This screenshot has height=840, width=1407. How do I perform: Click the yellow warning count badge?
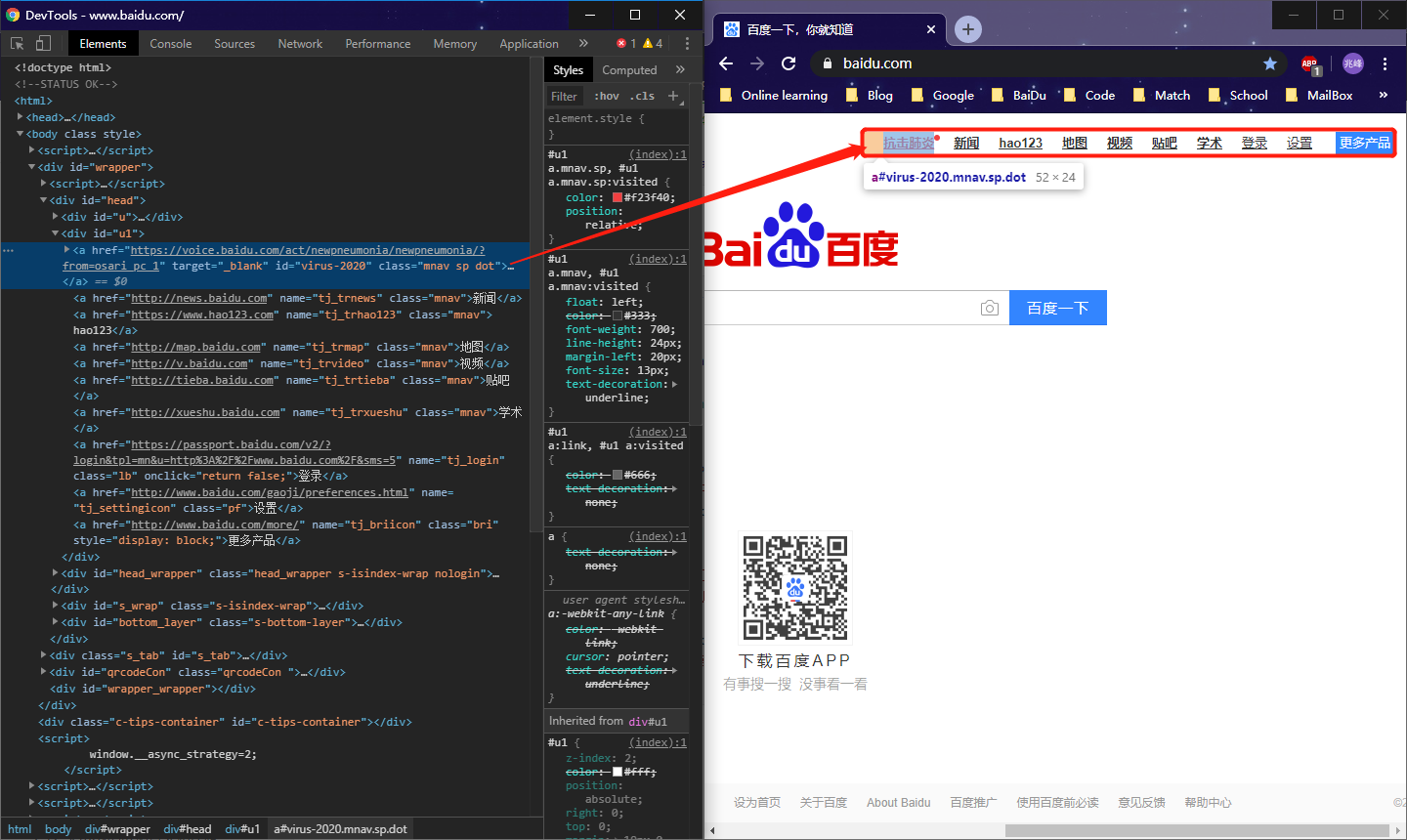(653, 43)
